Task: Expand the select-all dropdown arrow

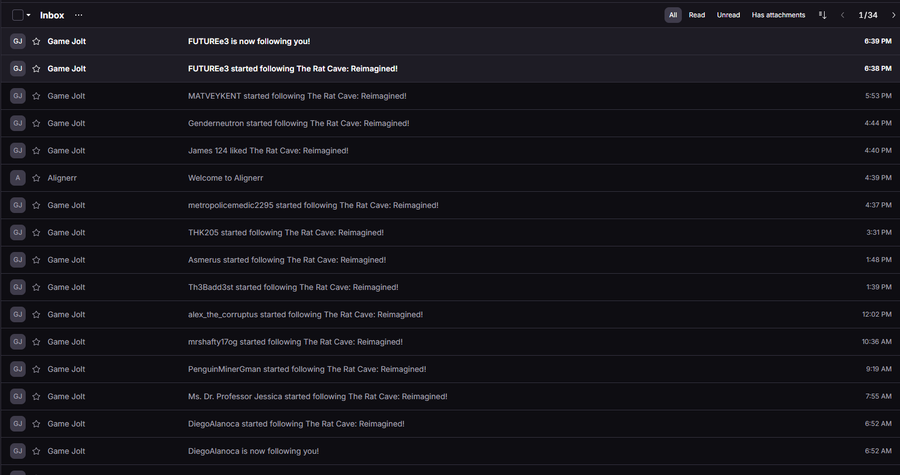Action: tap(29, 15)
